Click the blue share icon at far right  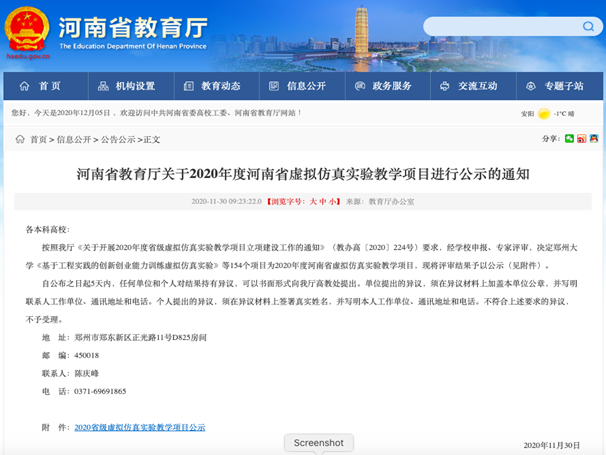593,139
